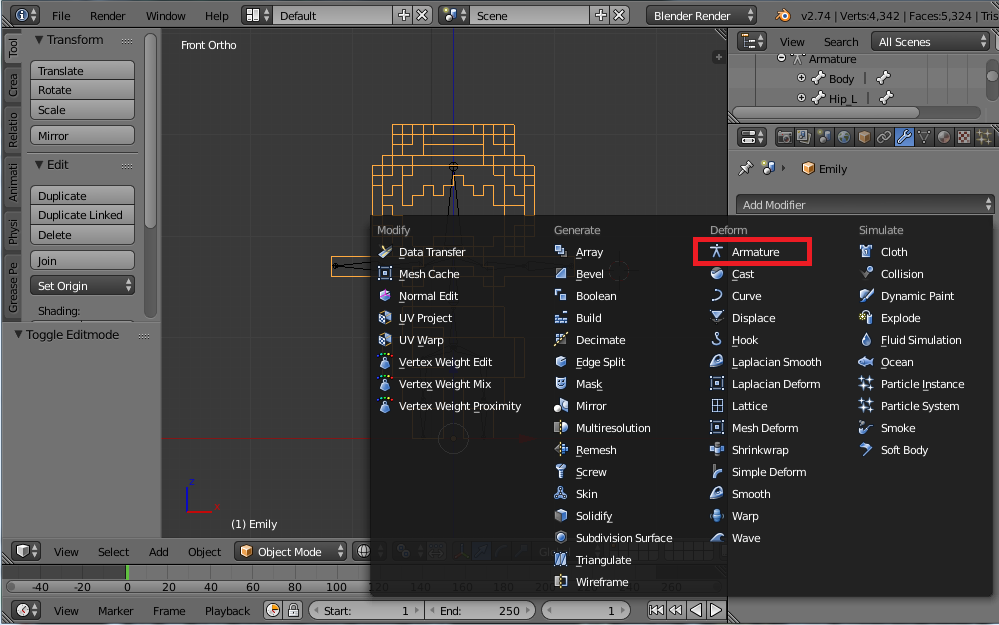Click the End frame field showing 250
The image size is (999, 625).
[479, 610]
